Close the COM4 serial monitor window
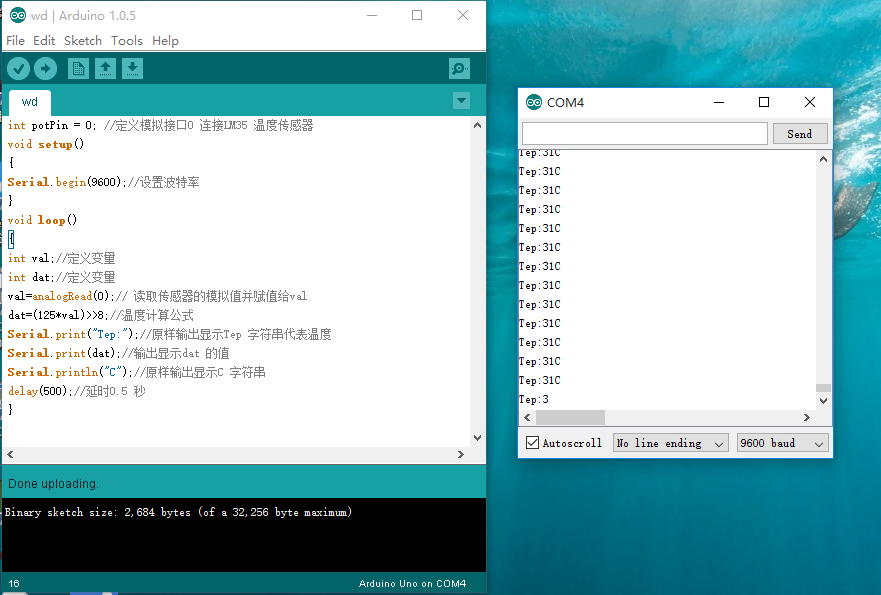Viewport: 881px width, 595px height. pos(810,102)
